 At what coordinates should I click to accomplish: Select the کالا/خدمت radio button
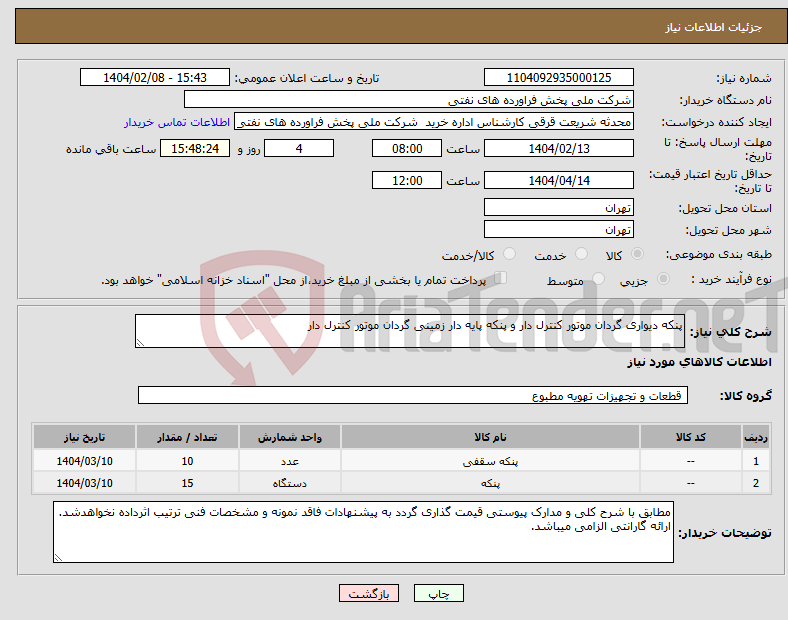pos(510,254)
